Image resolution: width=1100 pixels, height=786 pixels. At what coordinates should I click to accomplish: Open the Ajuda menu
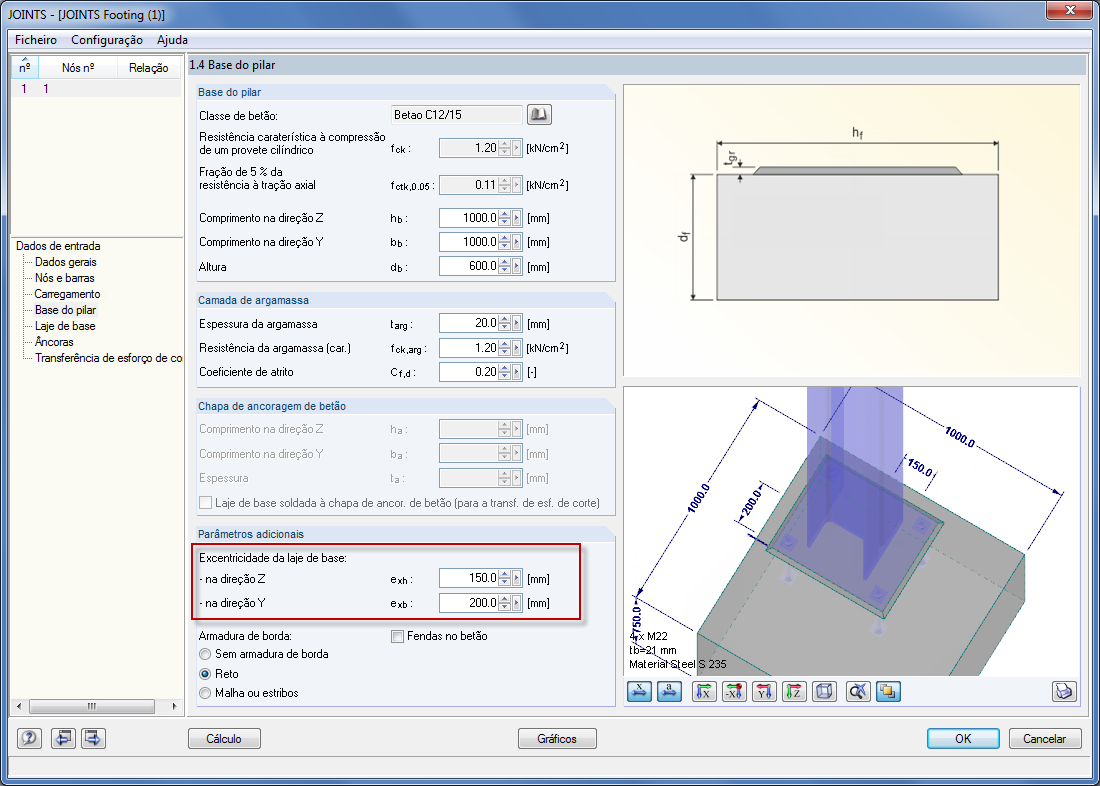pyautogui.click(x=172, y=40)
